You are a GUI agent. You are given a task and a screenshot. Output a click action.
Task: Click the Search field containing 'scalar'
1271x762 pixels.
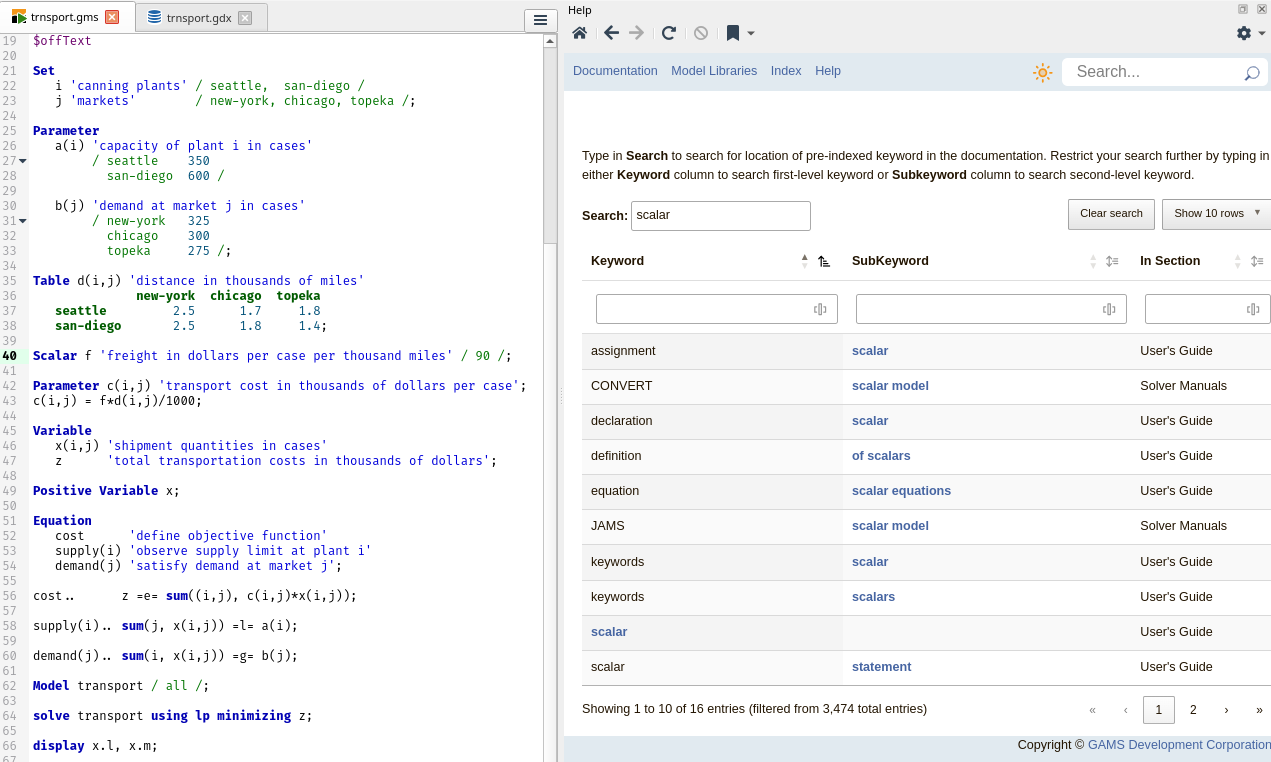coord(720,215)
